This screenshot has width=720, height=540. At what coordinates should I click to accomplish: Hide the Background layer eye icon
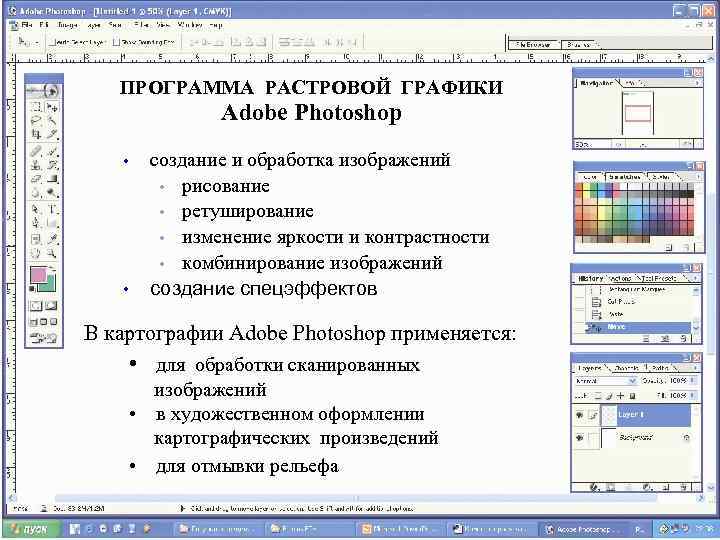point(579,438)
